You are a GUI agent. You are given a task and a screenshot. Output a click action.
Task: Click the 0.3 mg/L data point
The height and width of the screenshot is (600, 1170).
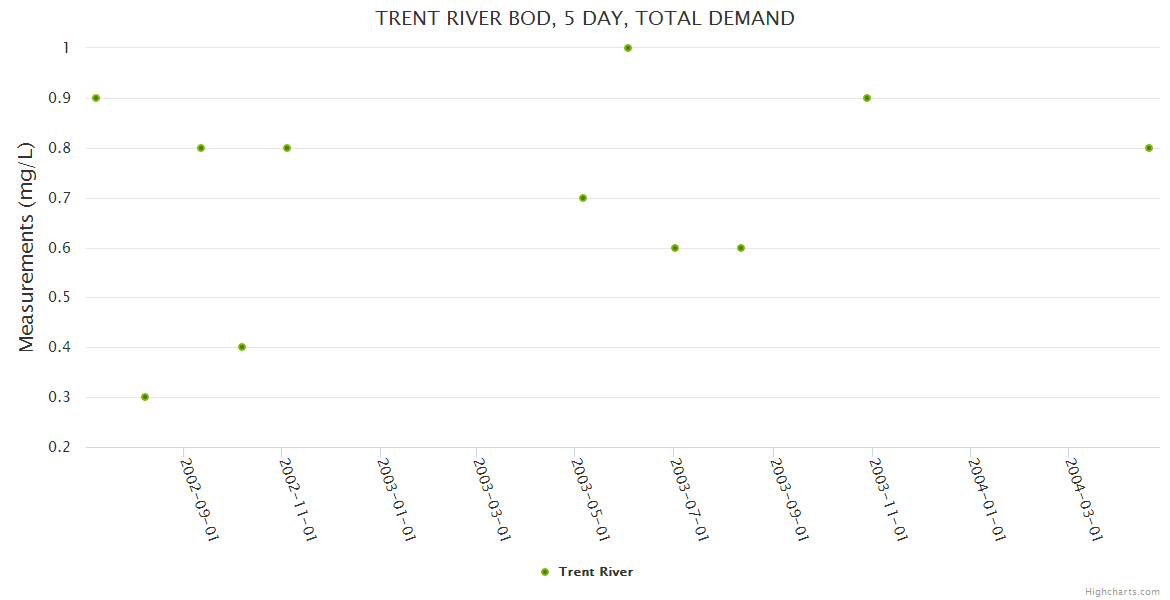tap(145, 397)
